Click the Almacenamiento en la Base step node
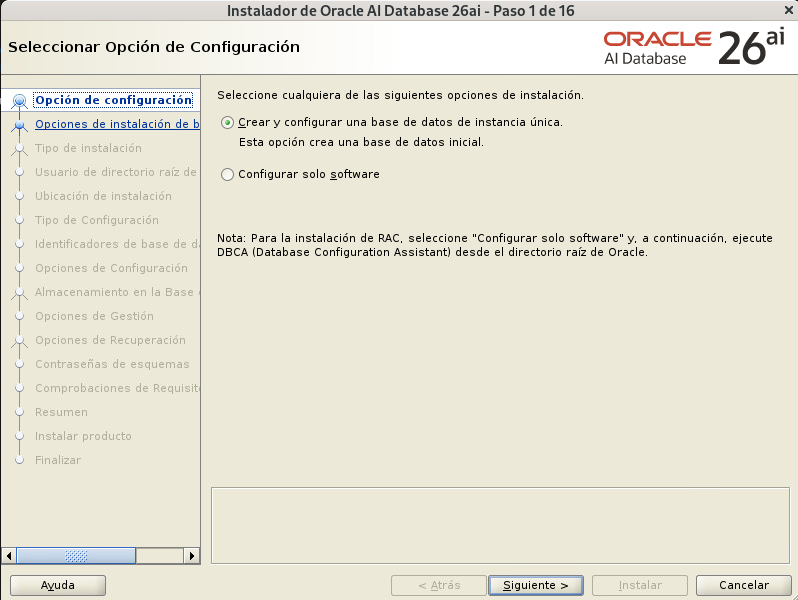 [19, 293]
